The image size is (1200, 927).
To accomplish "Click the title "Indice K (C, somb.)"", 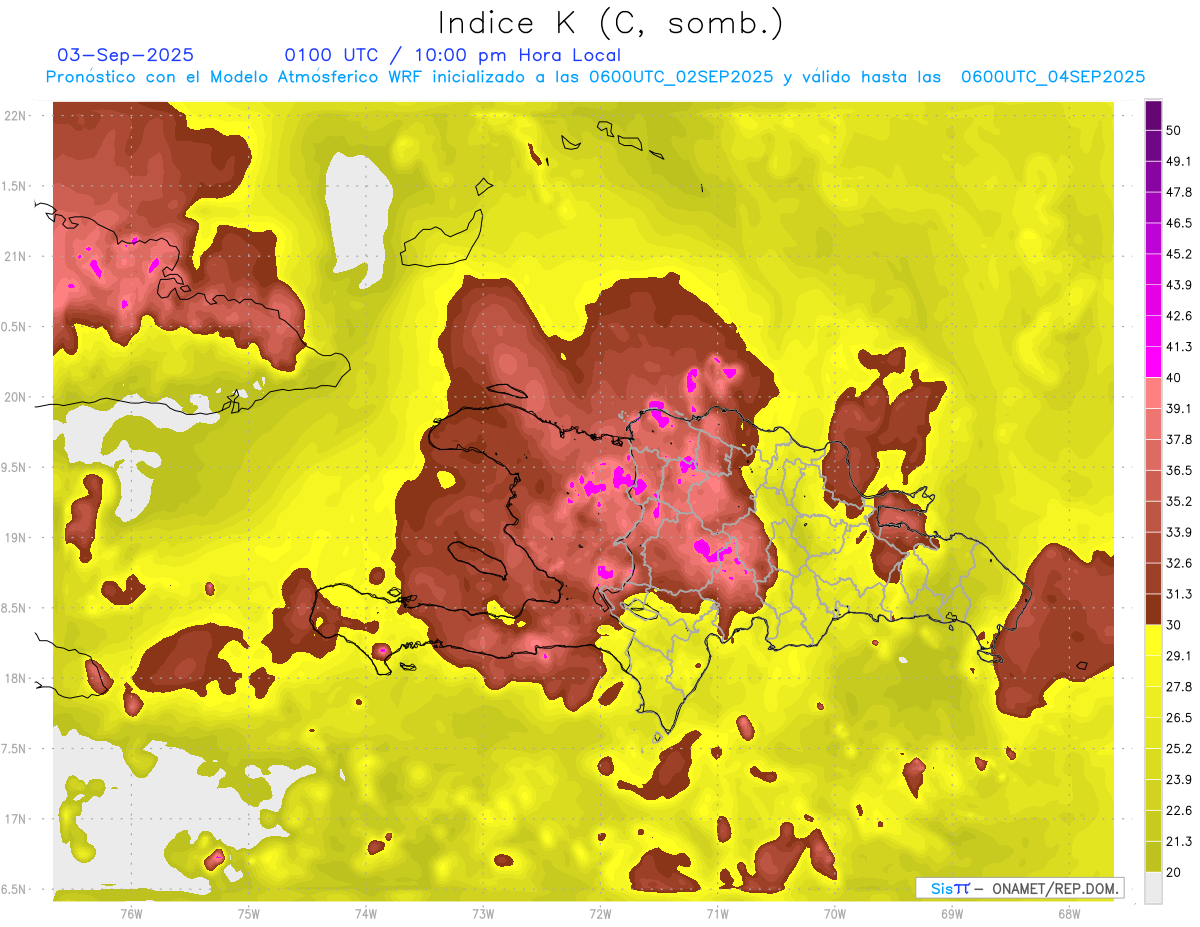I will pos(611,22).
